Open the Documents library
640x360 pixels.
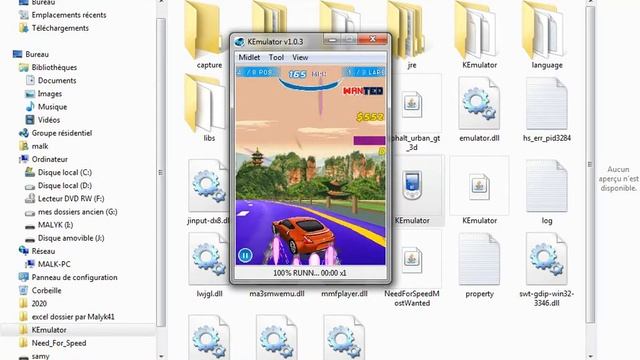point(57,80)
